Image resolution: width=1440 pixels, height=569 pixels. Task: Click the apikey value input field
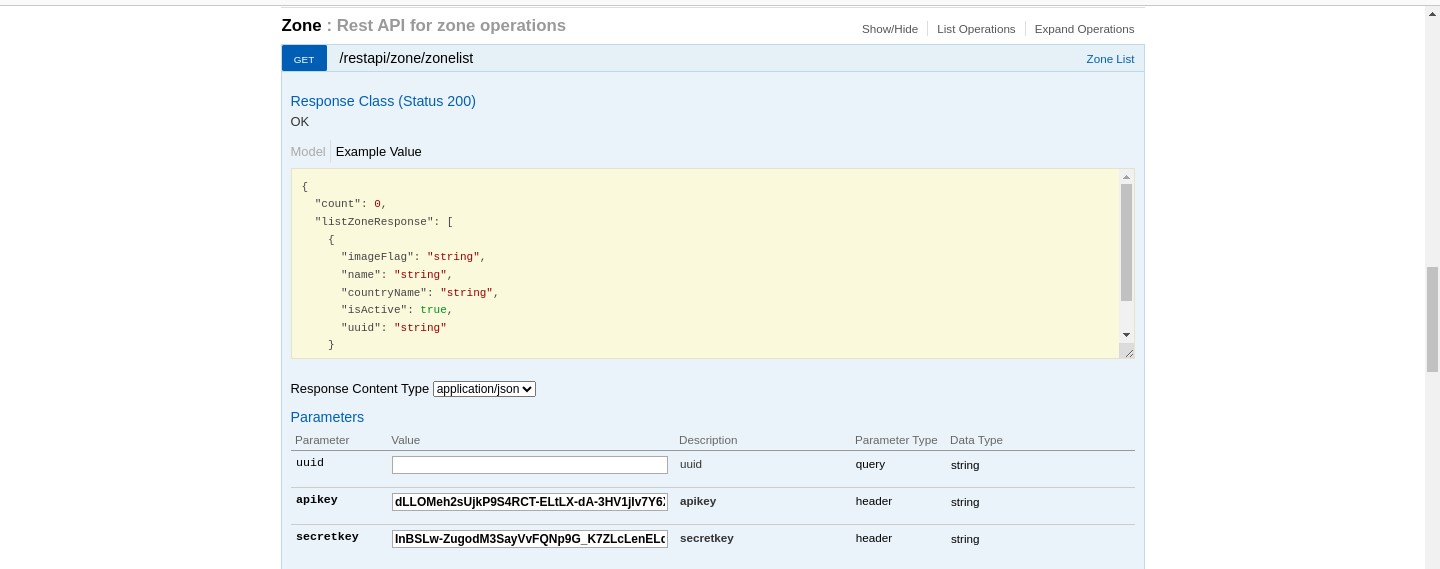pyautogui.click(x=529, y=502)
